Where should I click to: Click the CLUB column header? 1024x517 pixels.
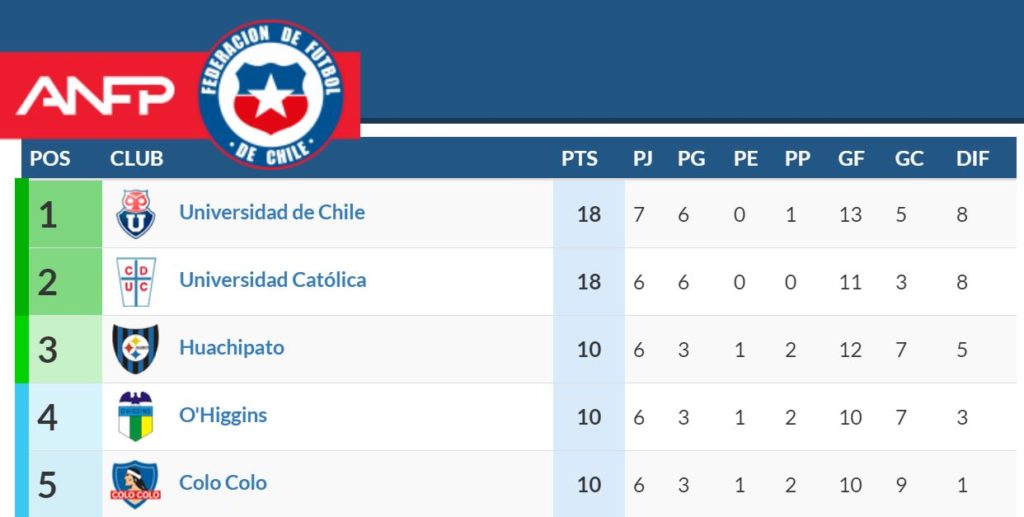coord(137,158)
